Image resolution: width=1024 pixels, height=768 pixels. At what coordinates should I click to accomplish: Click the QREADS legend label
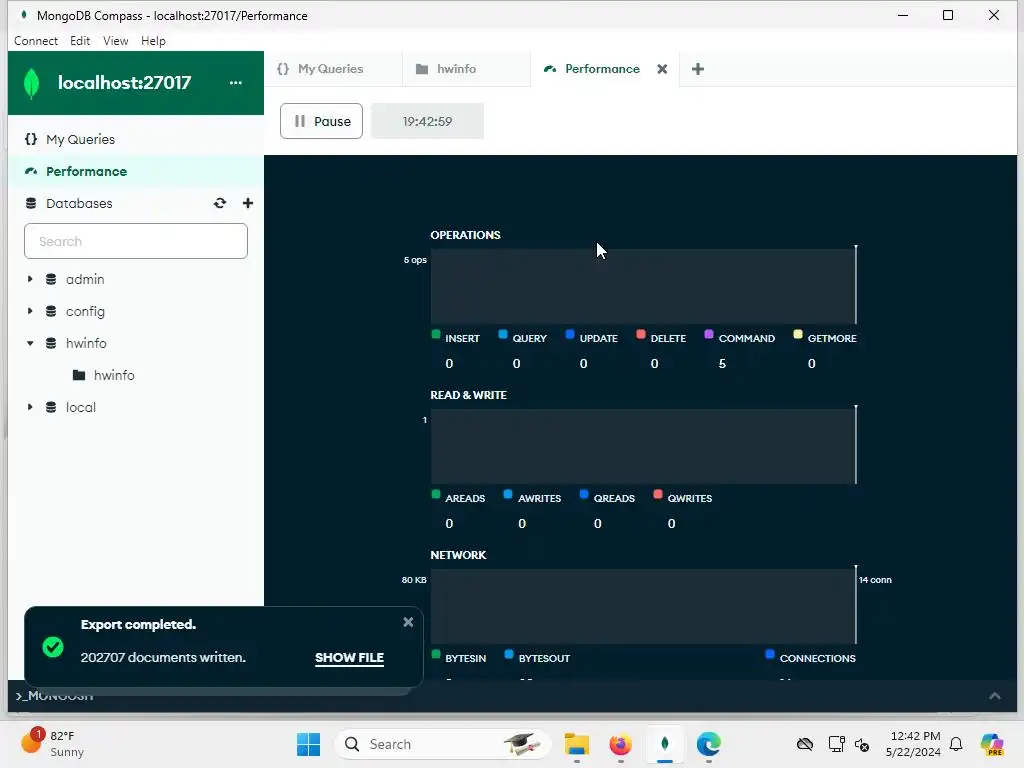(x=614, y=498)
